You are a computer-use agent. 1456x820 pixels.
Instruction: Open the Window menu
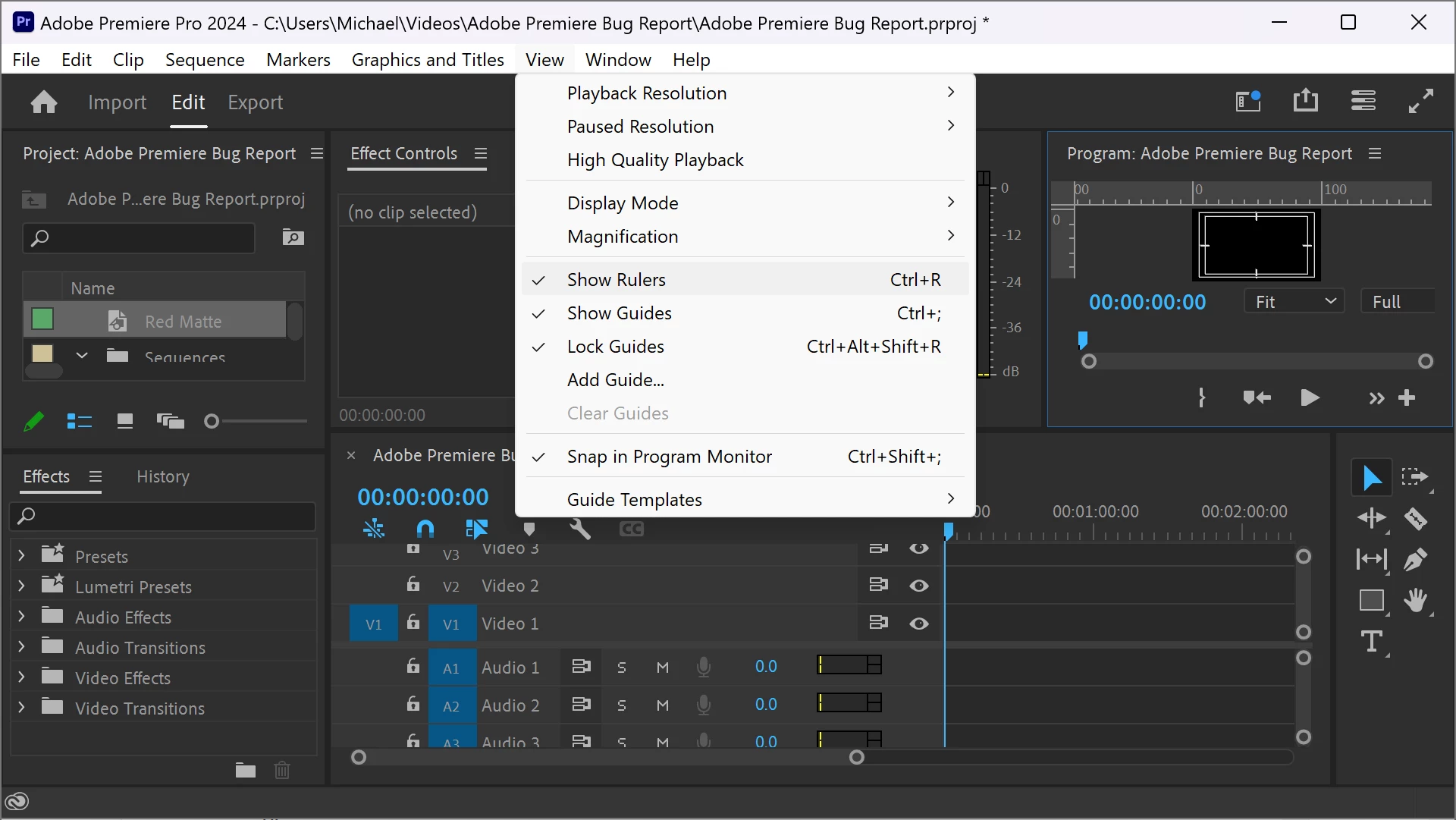[x=617, y=60]
